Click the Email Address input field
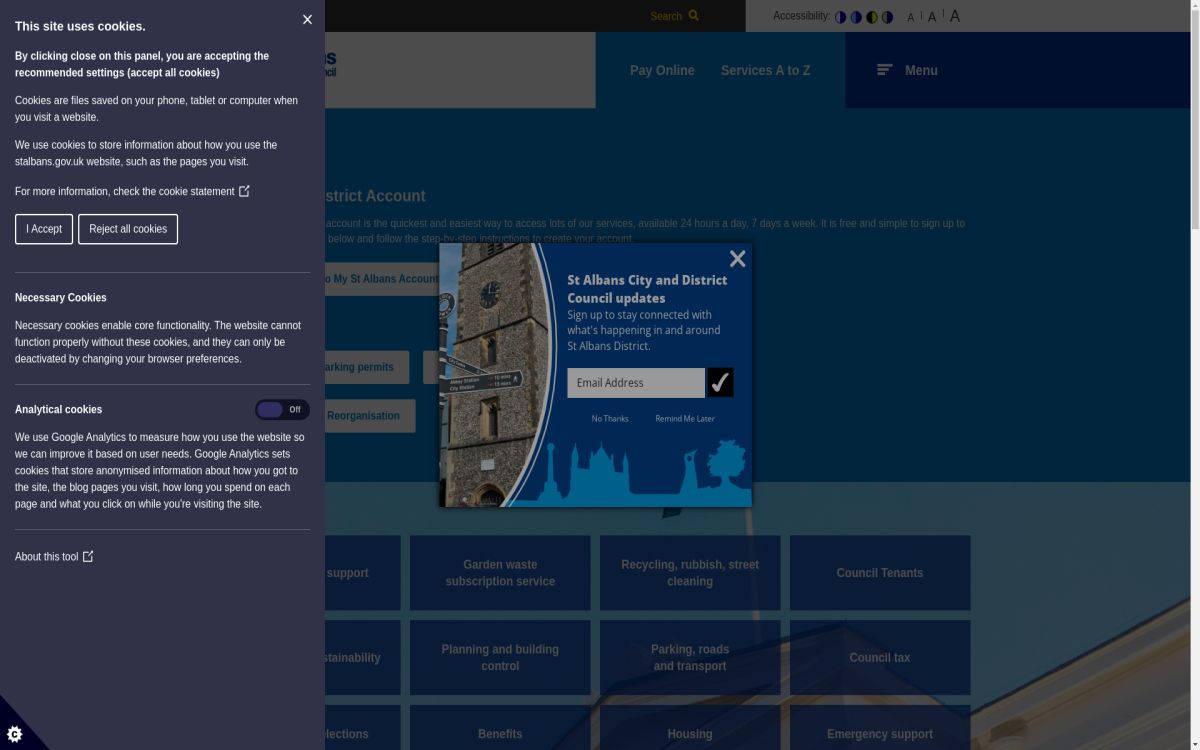Viewport: 1200px width, 750px height. coord(635,382)
